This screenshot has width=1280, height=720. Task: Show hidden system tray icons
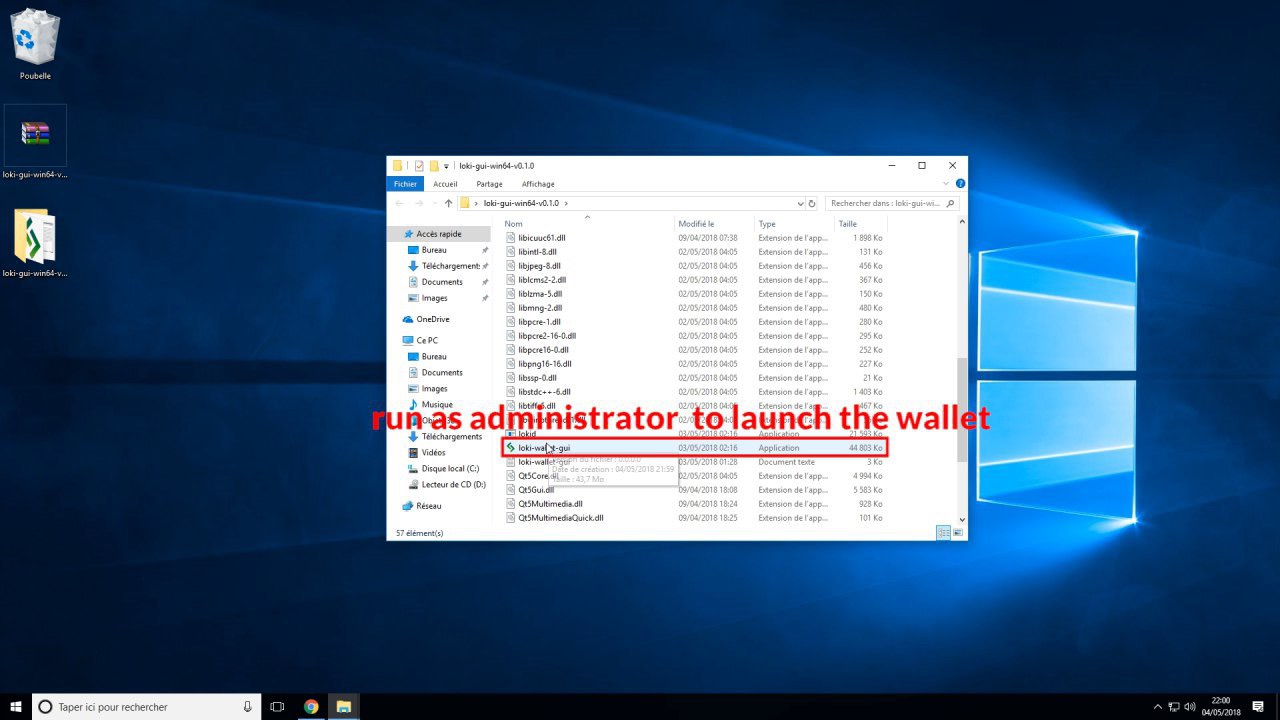1158,707
